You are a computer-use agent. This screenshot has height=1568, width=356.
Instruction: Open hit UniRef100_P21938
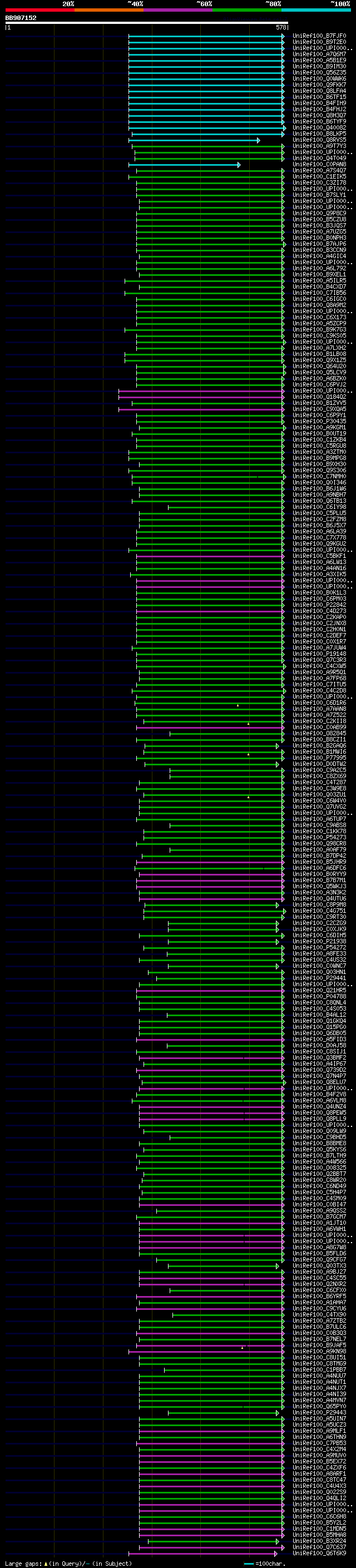(x=319, y=942)
